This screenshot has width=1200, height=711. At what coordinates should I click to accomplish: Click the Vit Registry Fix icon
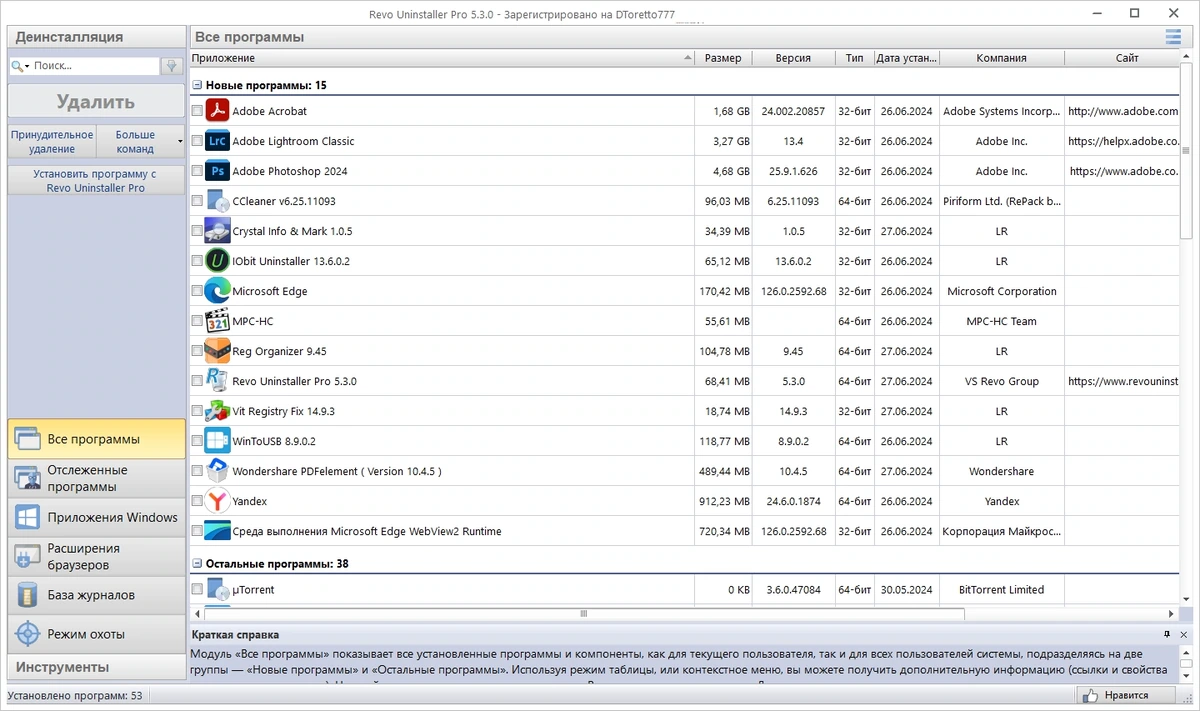point(217,411)
